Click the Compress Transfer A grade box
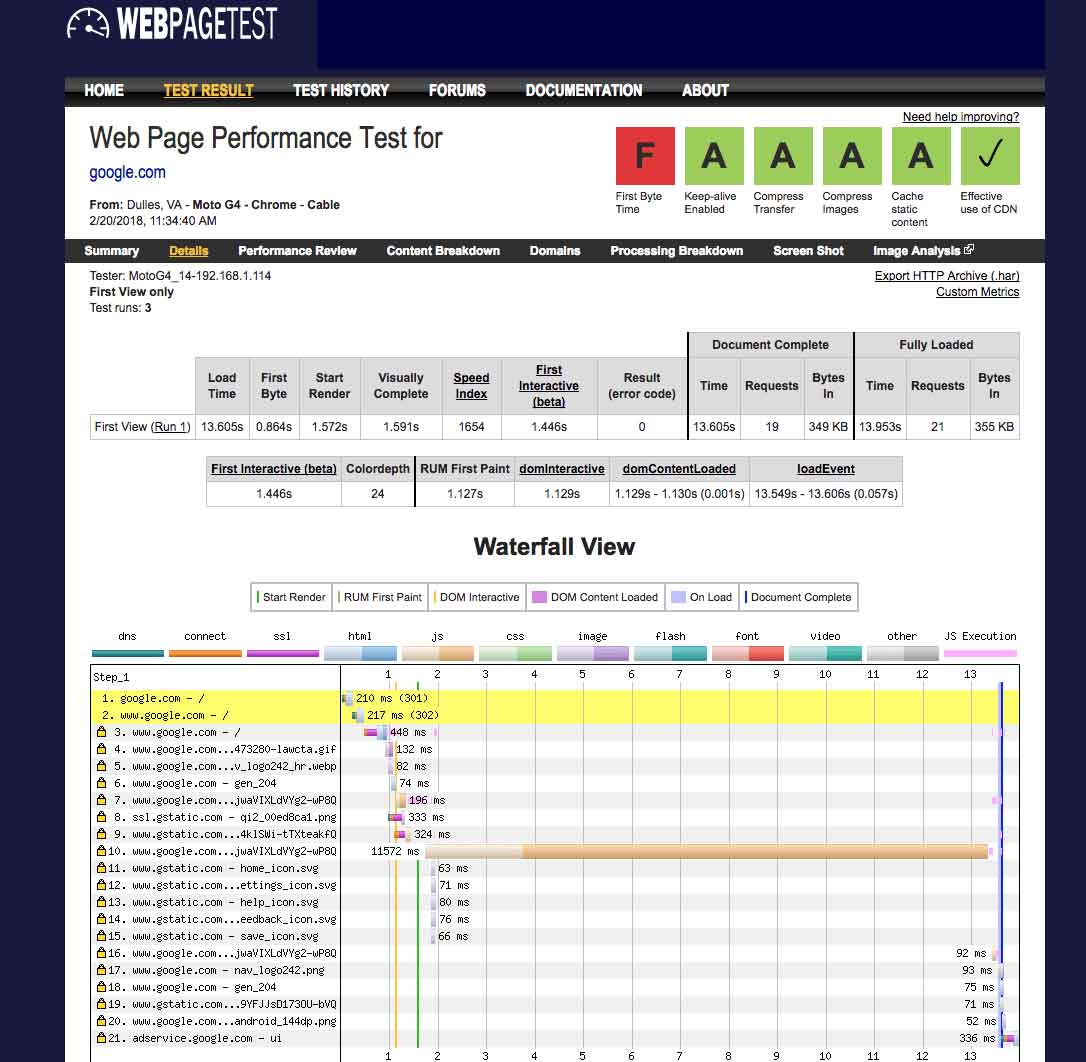The width and height of the screenshot is (1086, 1062). [x=782, y=156]
